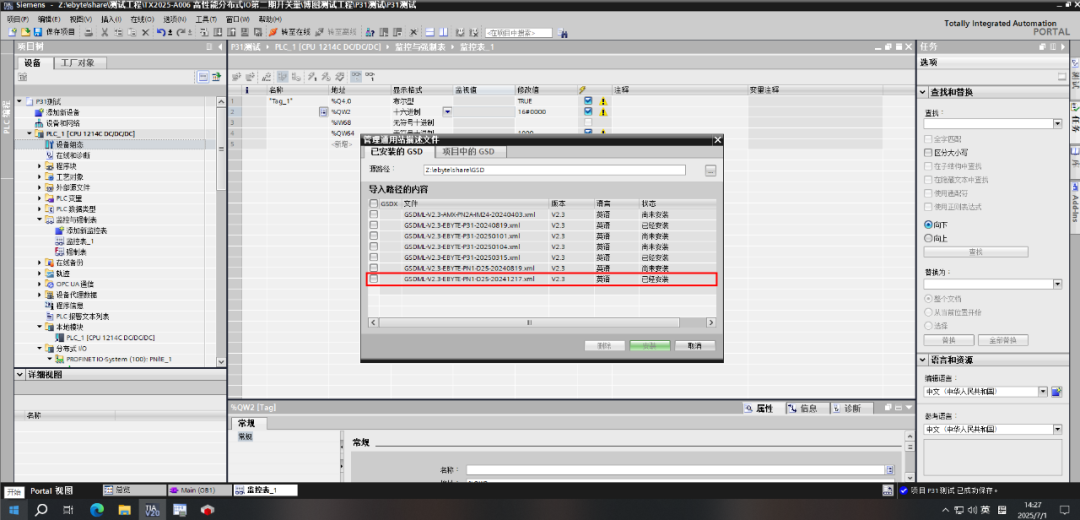Check the box for GSDML-V2.3-EBYTE-PN1-D25-20241217.xml
This screenshot has height=520, width=1080.
click(x=374, y=279)
